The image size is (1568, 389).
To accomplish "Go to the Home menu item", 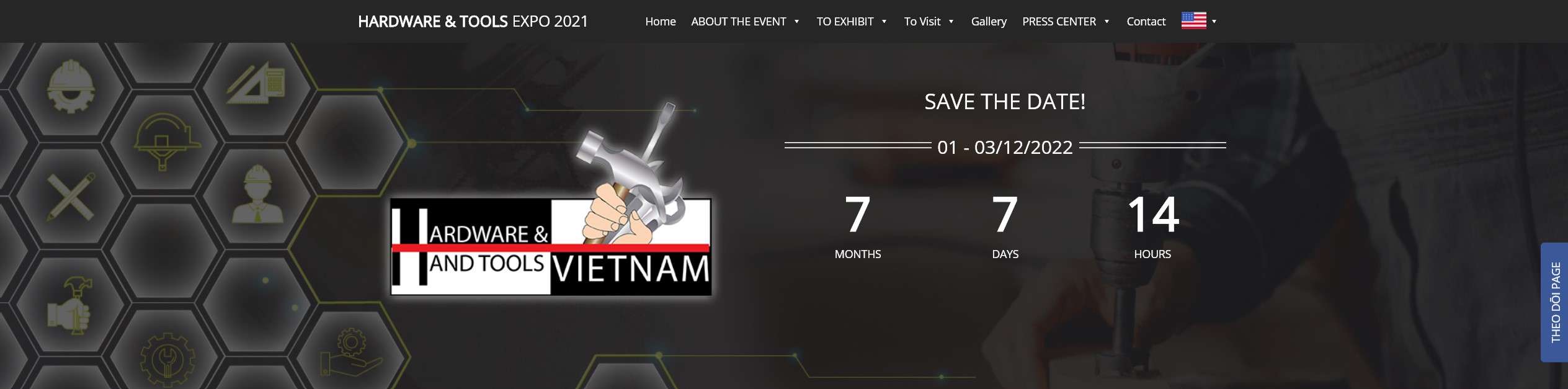I will click(x=660, y=22).
